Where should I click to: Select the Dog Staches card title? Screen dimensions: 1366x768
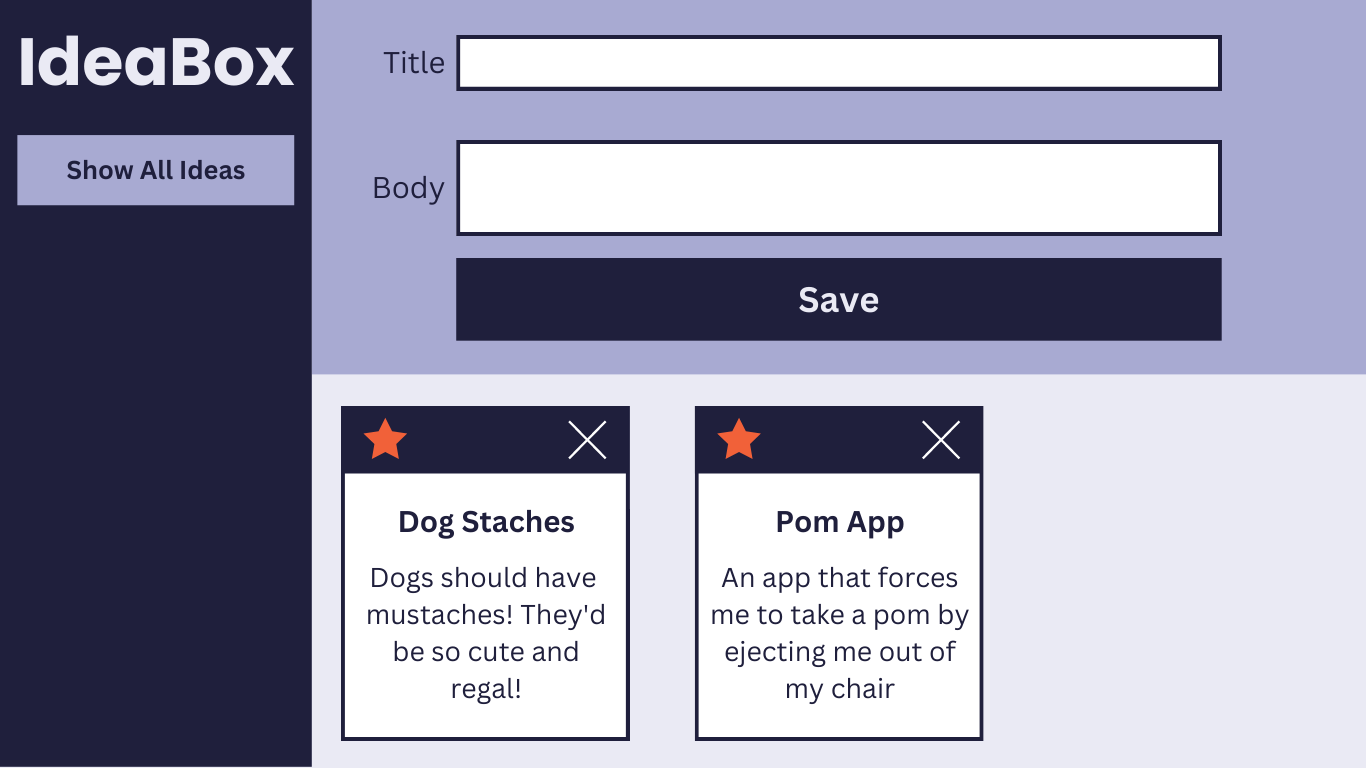pyautogui.click(x=486, y=522)
